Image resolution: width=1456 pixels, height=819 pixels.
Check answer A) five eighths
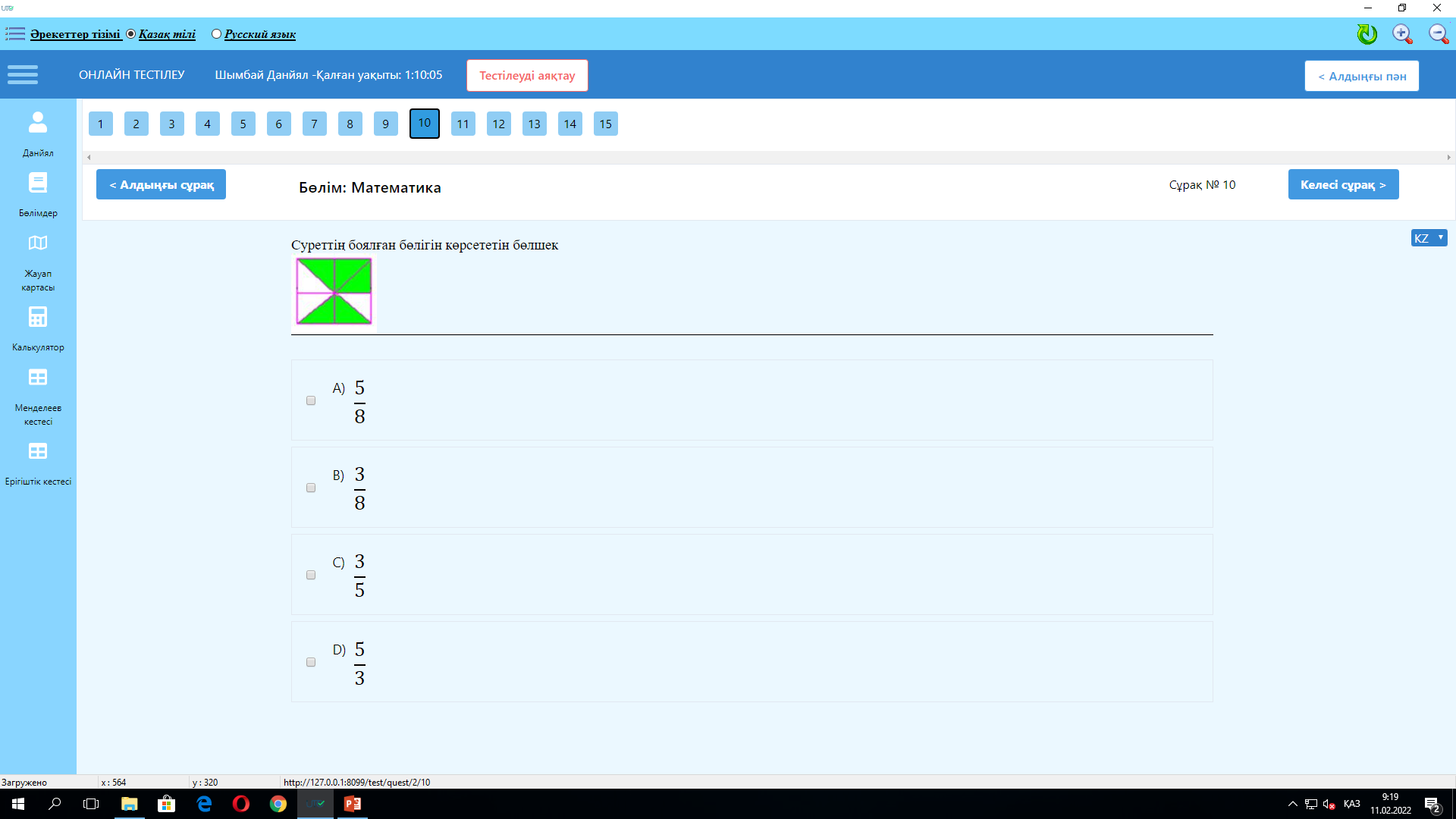coord(311,400)
